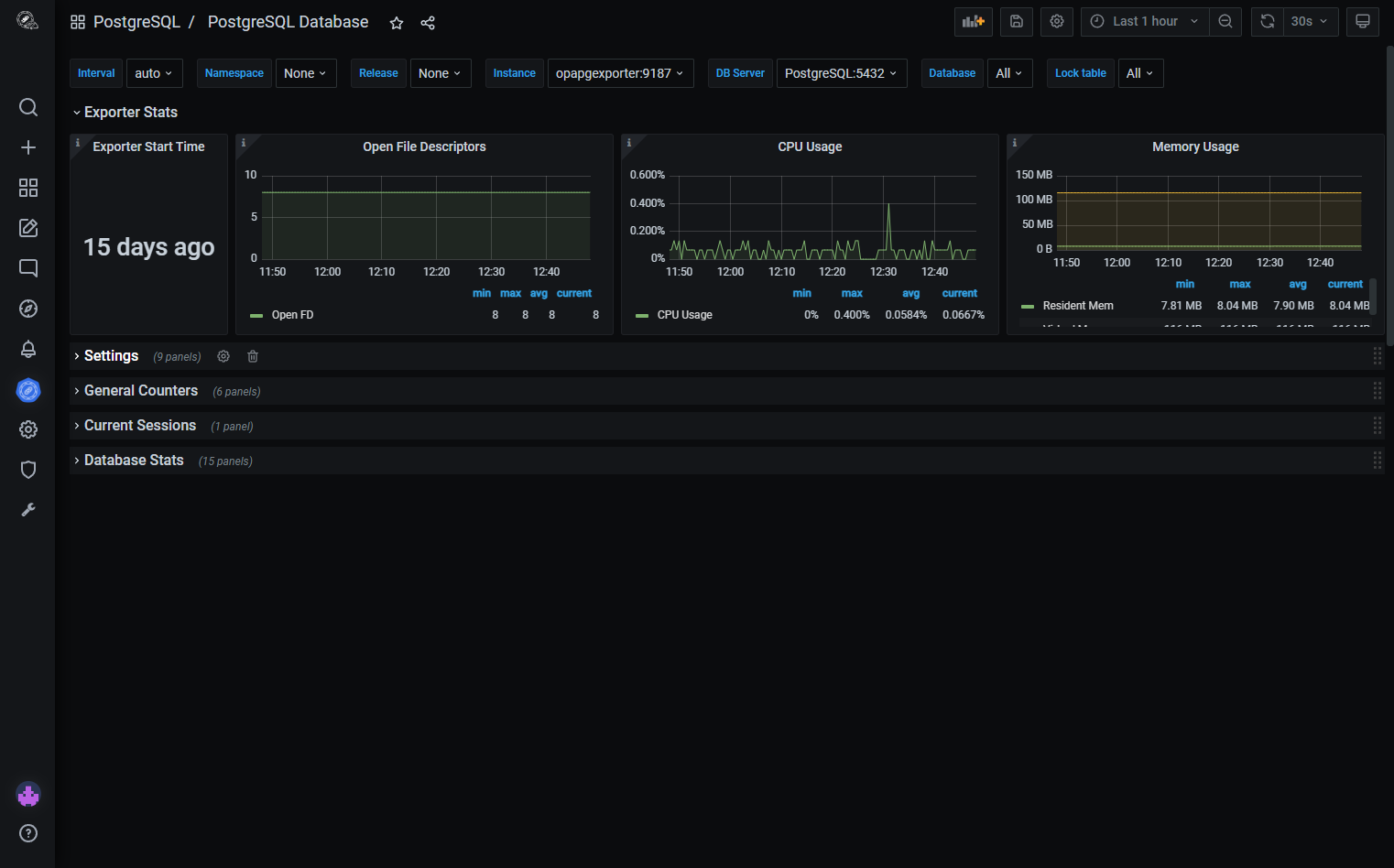1394x868 pixels.
Task: Open dashboard settings gear in top bar
Action: coord(1057,21)
